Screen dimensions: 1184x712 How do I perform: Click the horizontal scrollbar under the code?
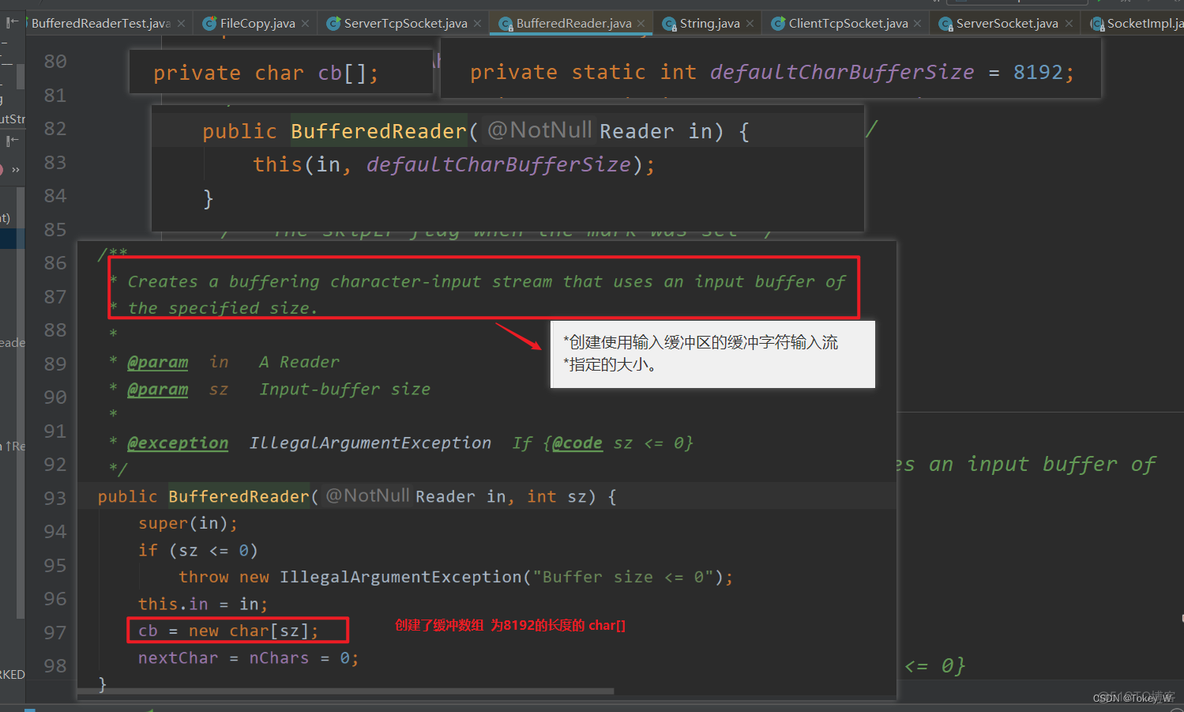coord(347,690)
